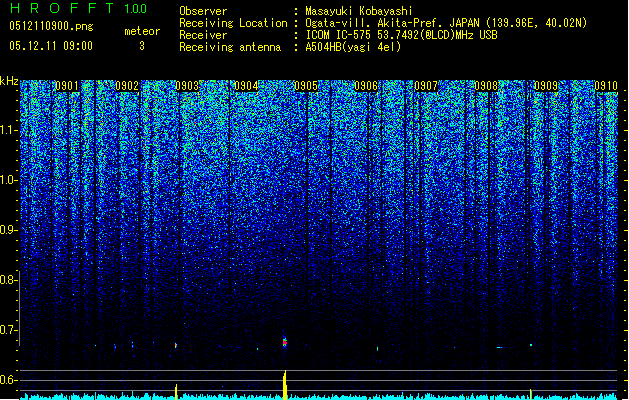The width and height of the screenshot is (629, 400).
Task: Click the 0906 time marker
Action: tap(366, 86)
